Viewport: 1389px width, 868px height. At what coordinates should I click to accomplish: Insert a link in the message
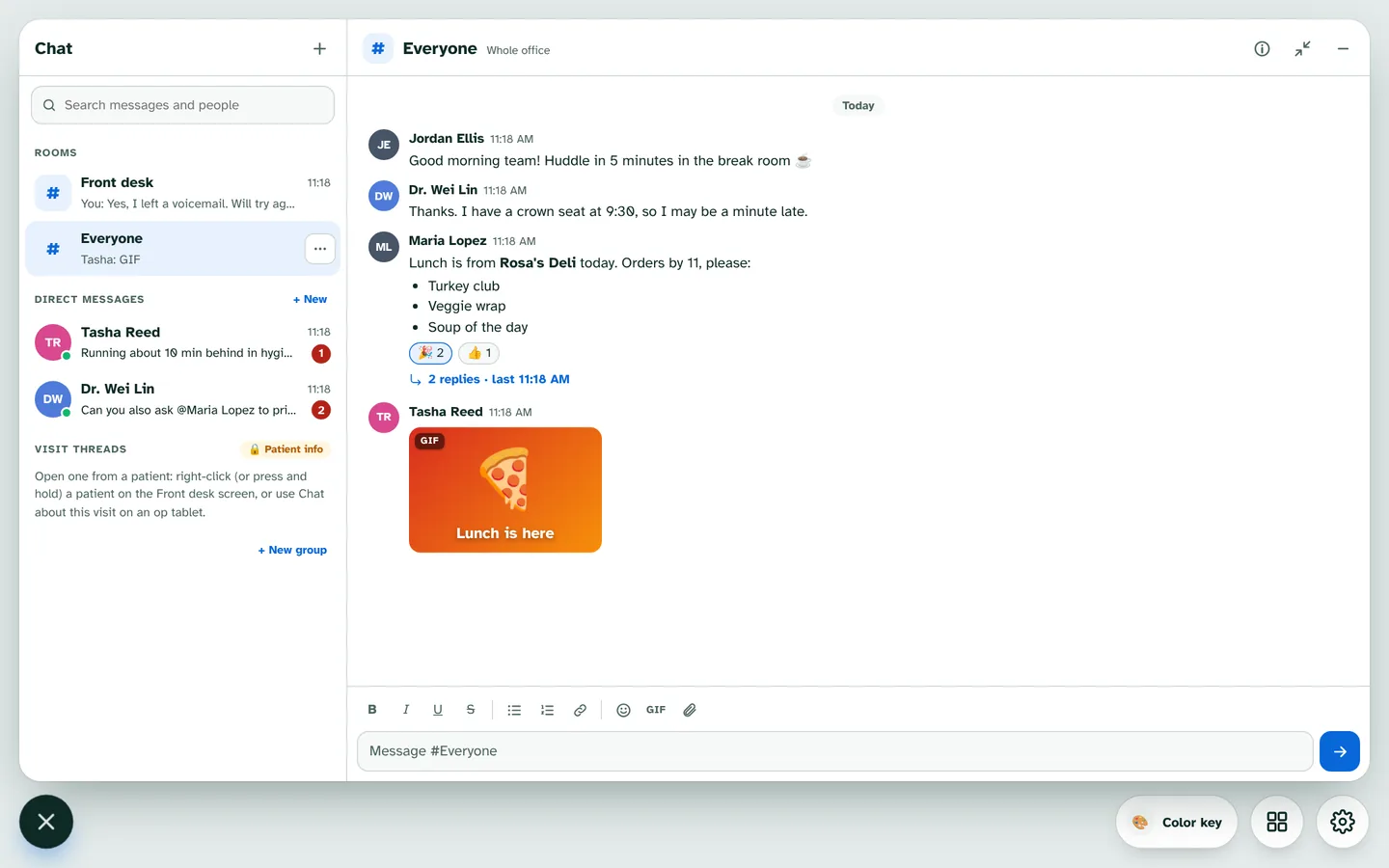[x=580, y=710]
